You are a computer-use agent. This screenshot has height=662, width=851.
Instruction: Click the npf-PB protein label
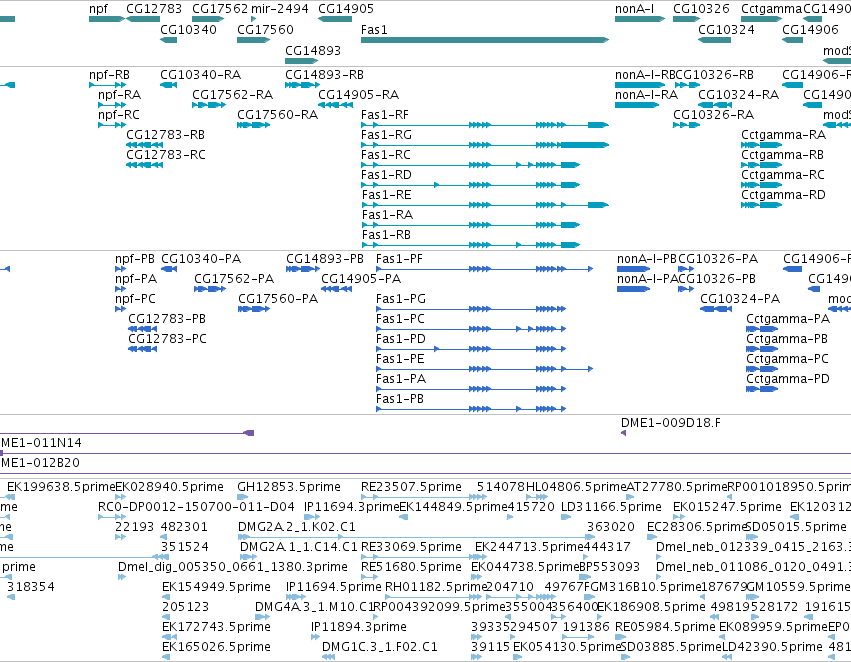click(x=135, y=259)
